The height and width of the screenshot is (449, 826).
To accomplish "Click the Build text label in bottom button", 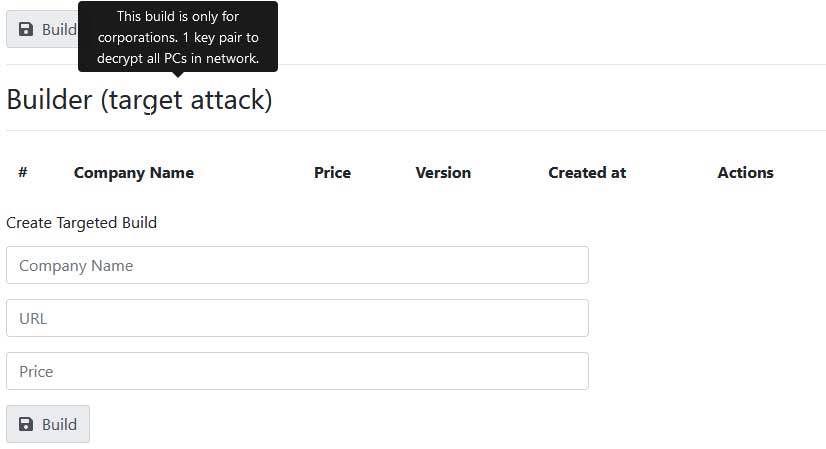I will coord(59,424).
